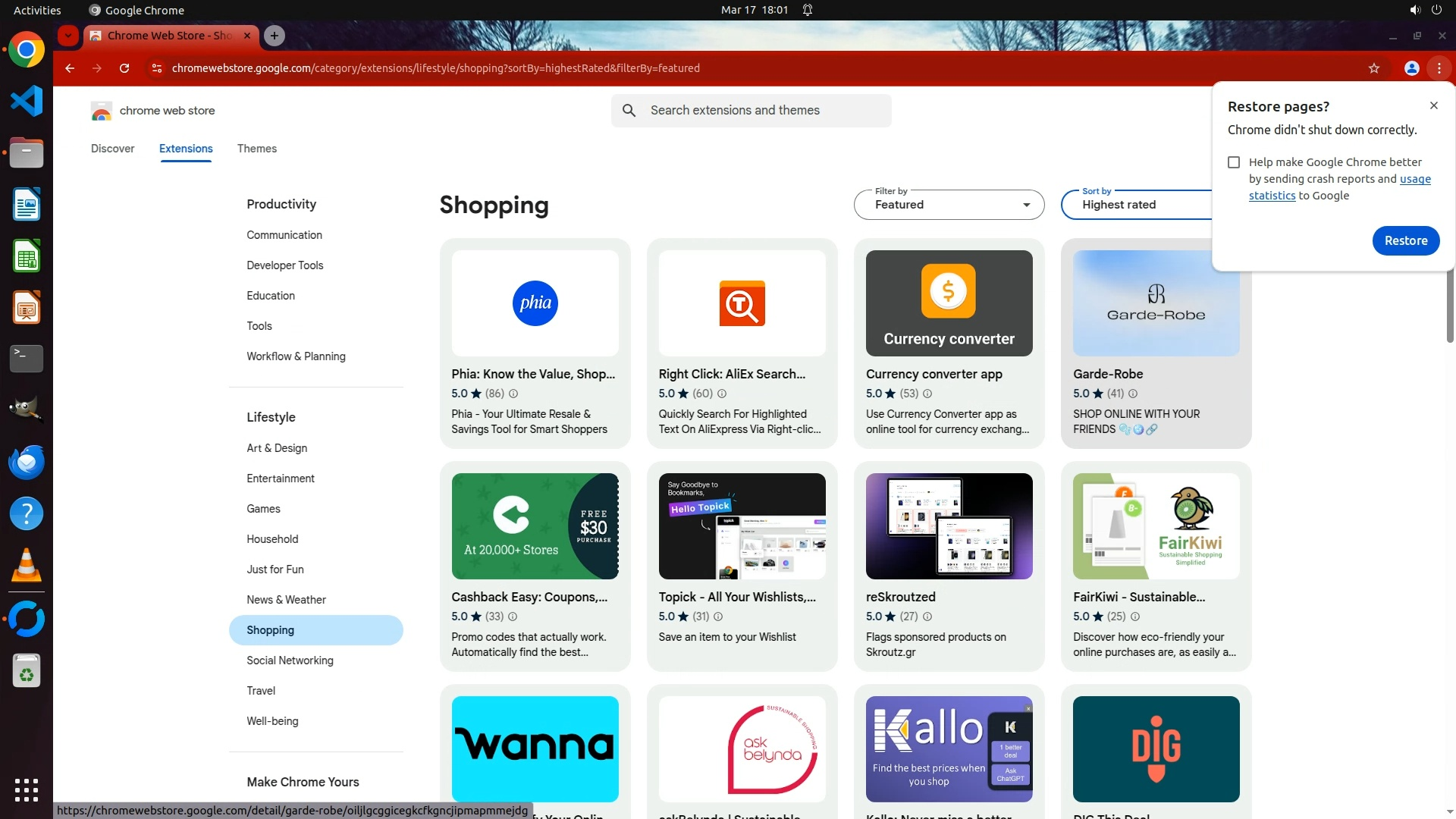Launch Visual Studio Code from dock
Image resolution: width=1456 pixels, height=819 pixels.
pyautogui.click(x=27, y=102)
